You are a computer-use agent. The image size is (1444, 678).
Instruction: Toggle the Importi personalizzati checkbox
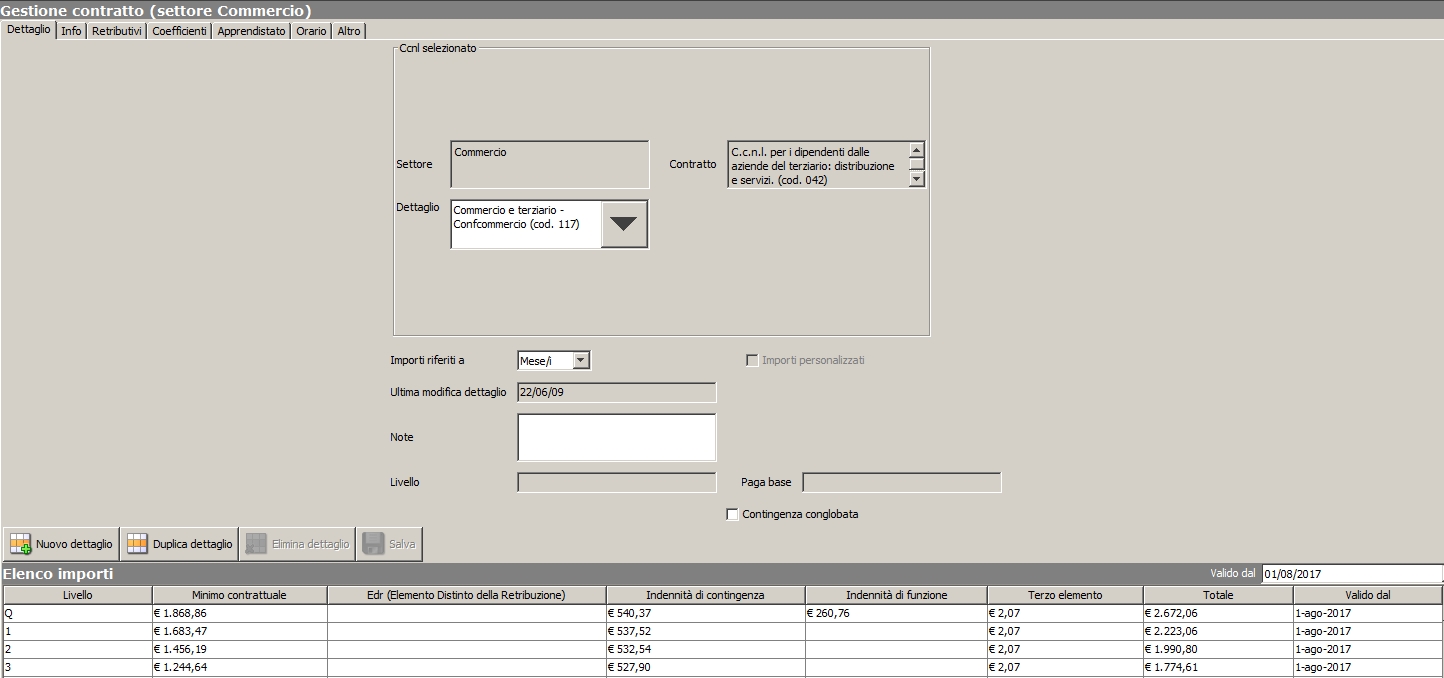coord(752,360)
